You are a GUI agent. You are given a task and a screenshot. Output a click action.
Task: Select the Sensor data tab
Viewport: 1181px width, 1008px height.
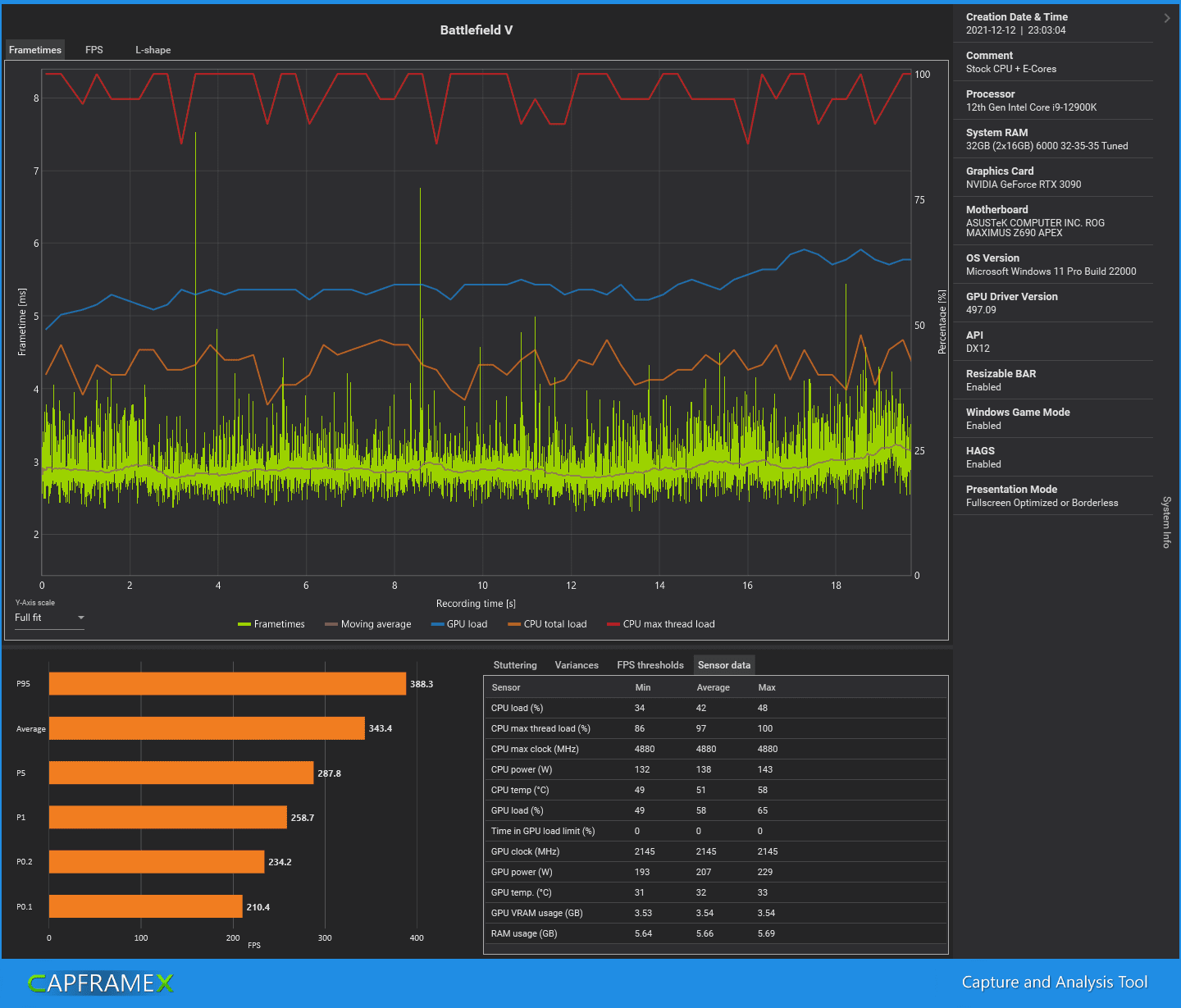724,665
